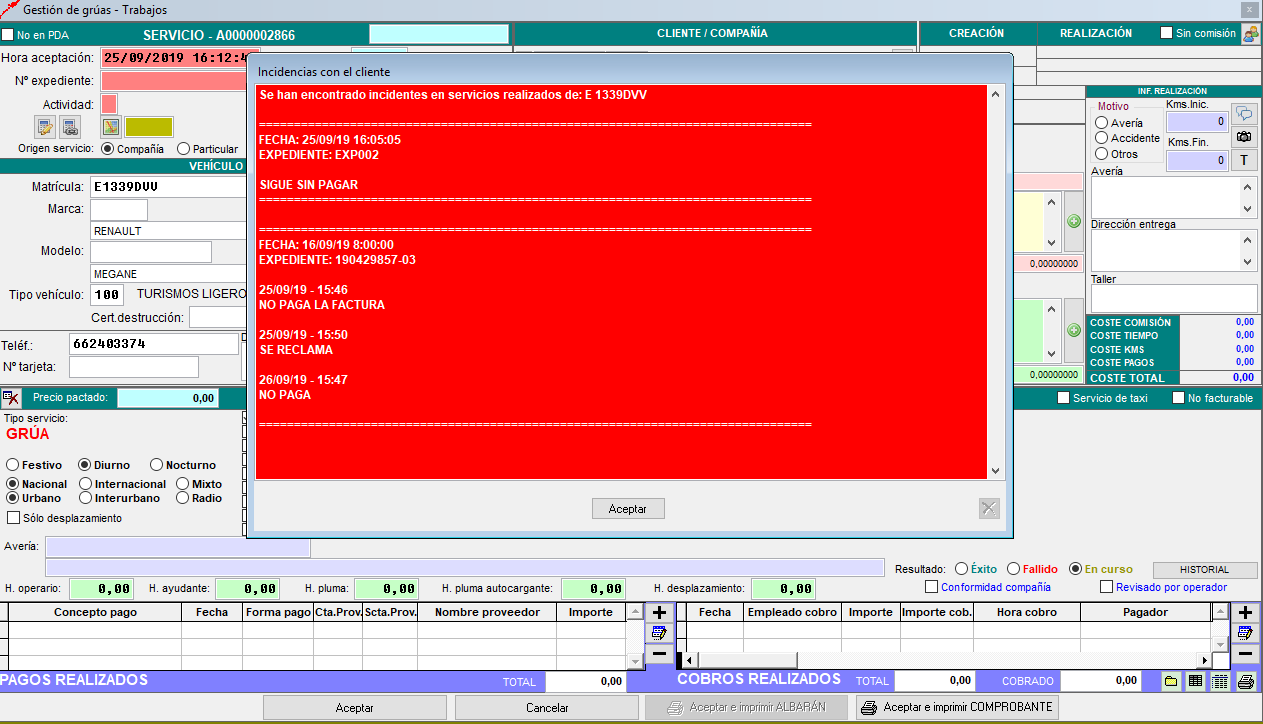1263x724 pixels.
Task: Tick the No en PDA checkbox
Action: pos(9,35)
